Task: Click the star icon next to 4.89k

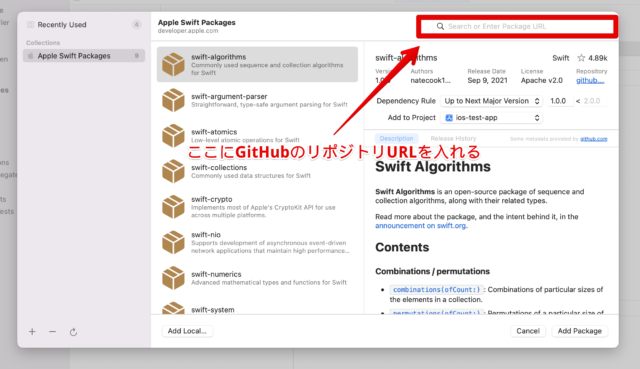Action: click(581, 58)
